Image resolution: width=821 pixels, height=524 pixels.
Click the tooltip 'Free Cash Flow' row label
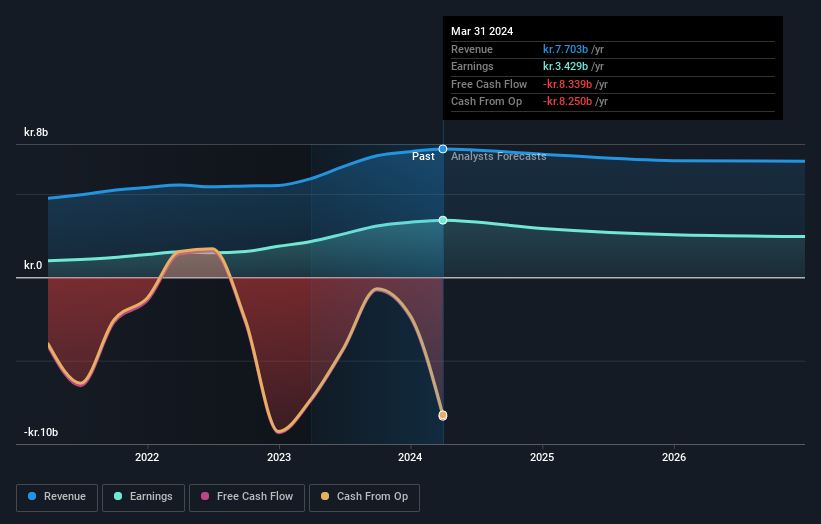coord(489,84)
